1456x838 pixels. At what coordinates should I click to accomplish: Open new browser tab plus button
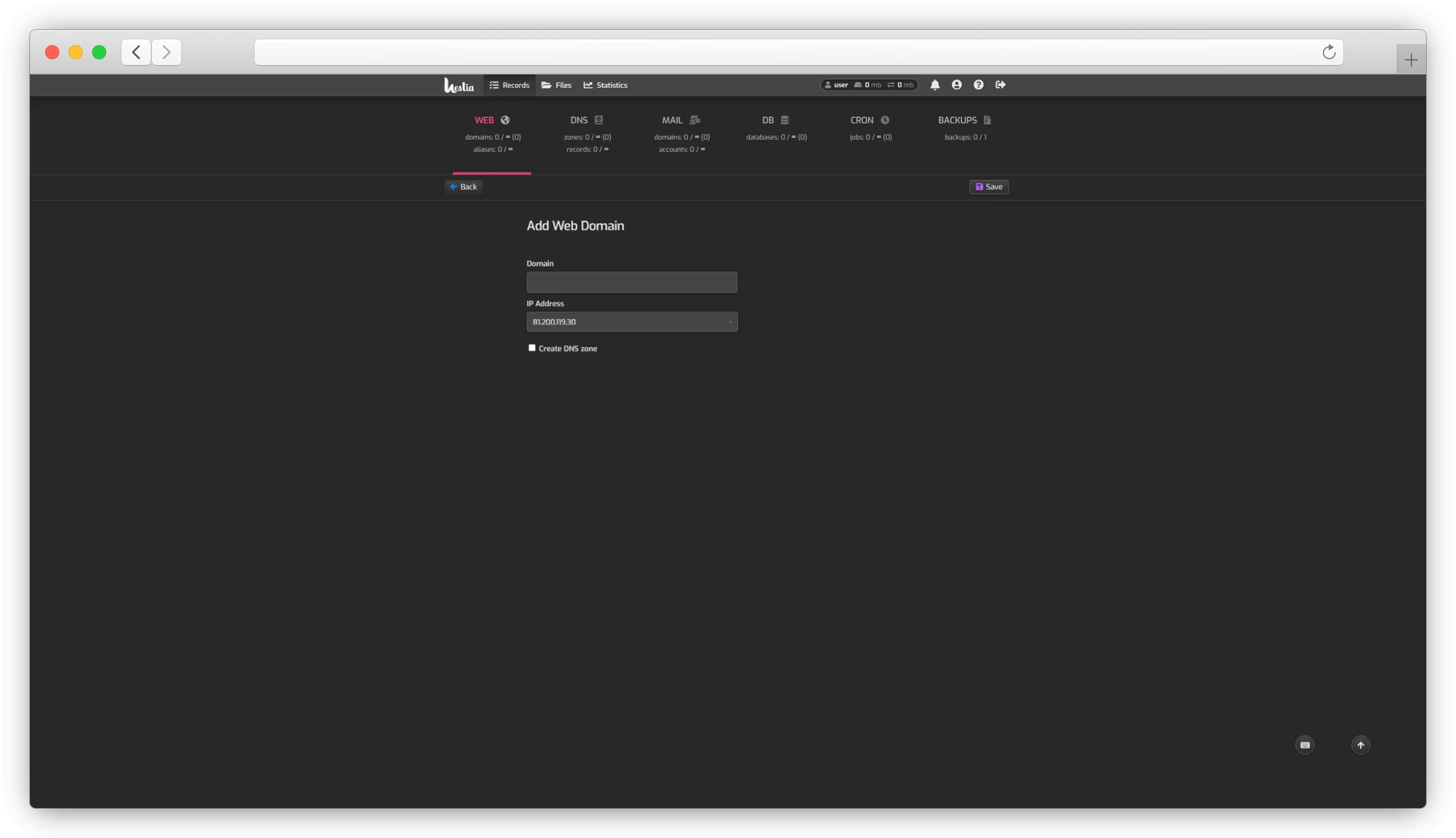pos(1411,60)
